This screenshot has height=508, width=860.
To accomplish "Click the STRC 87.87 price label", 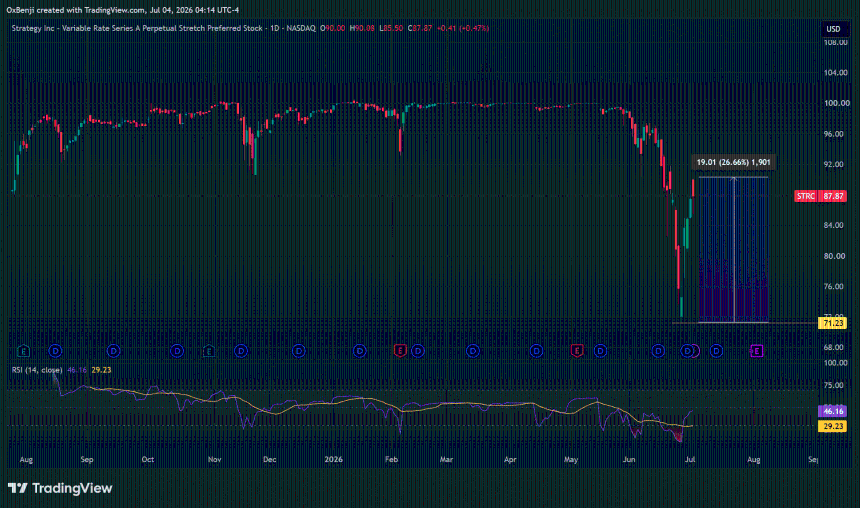I will point(820,196).
